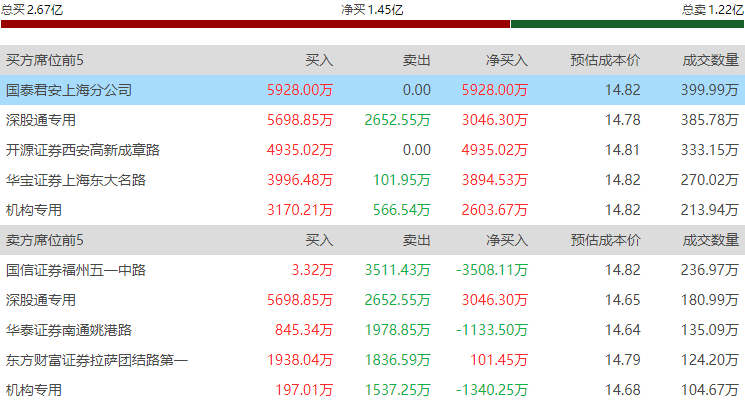The height and width of the screenshot is (403, 745).
Task: Click the 101.45万 net buy value
Action: click(499, 360)
